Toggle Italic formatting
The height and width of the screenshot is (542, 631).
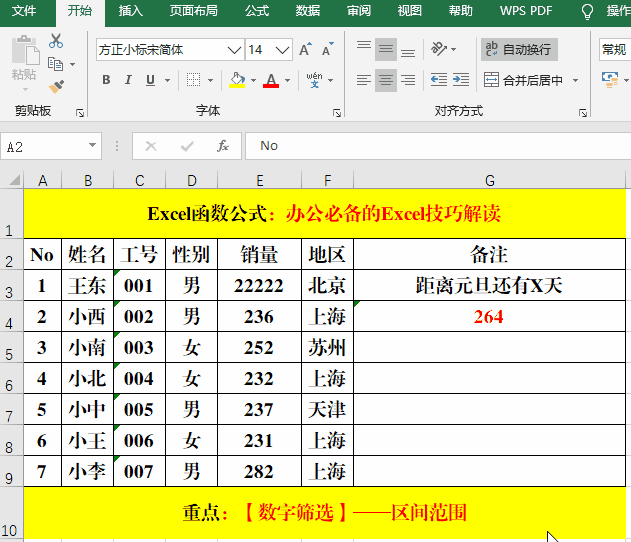(128, 80)
